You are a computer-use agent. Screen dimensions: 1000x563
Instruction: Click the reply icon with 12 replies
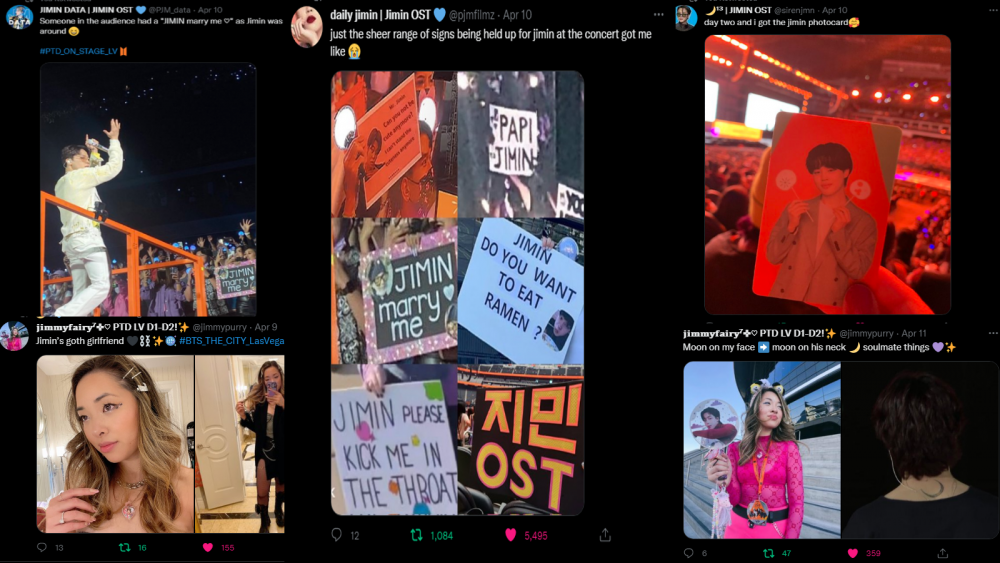pyautogui.click(x=337, y=535)
